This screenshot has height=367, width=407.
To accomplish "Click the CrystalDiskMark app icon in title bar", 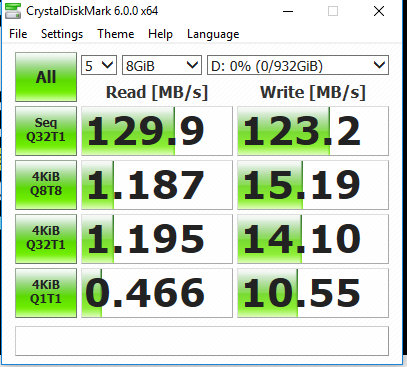I will pyautogui.click(x=13, y=11).
